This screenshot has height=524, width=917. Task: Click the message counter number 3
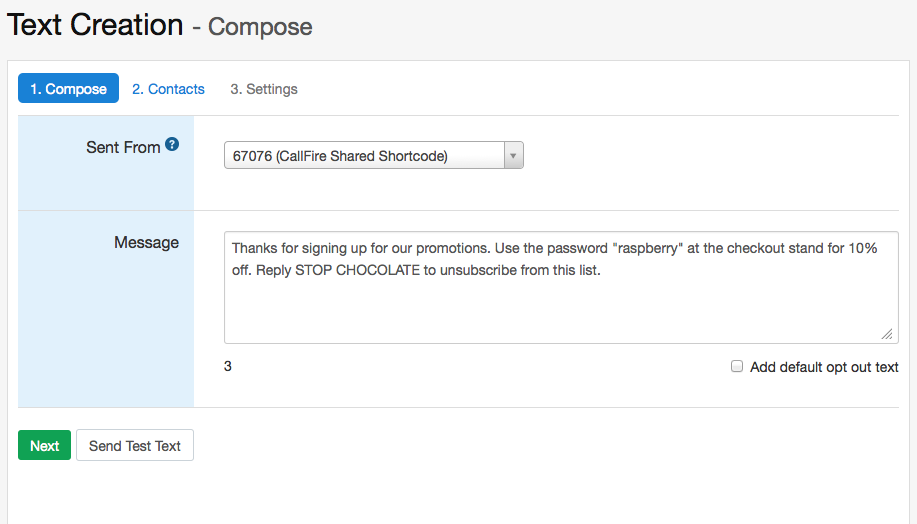[228, 367]
